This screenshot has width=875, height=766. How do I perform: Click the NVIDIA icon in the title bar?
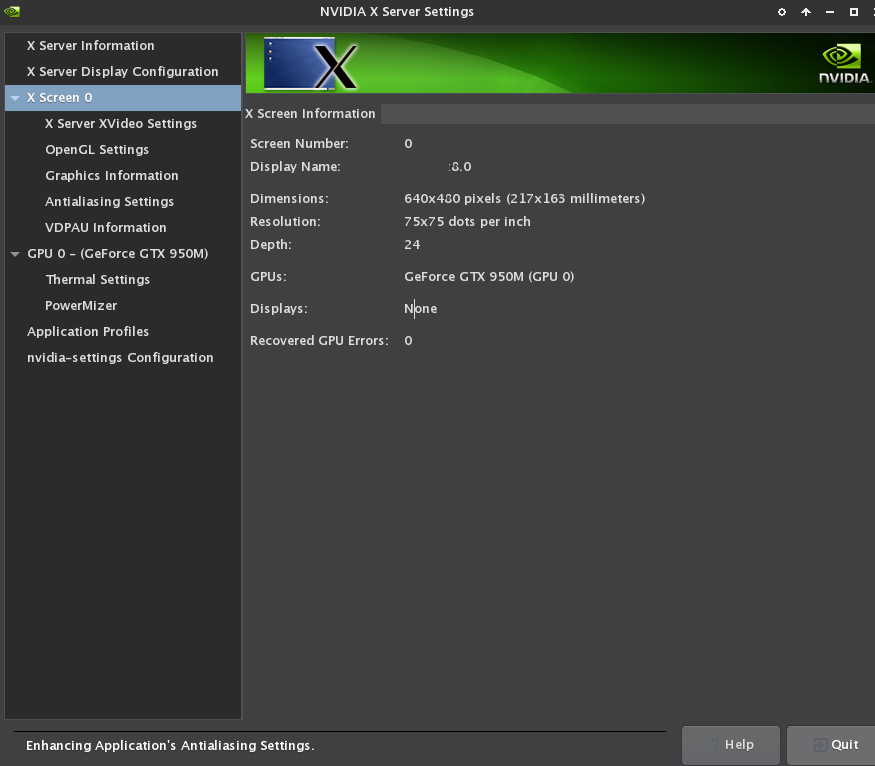tap(12, 12)
